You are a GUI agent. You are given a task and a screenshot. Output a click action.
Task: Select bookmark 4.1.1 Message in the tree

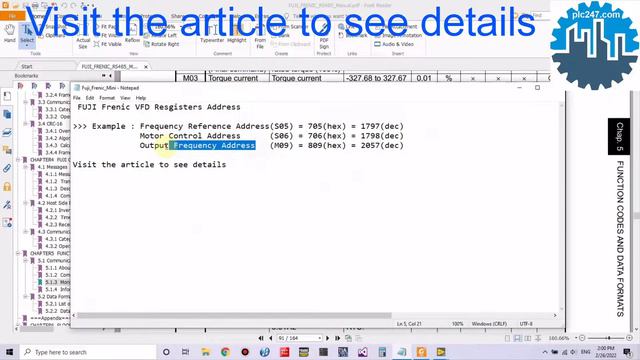58,174
